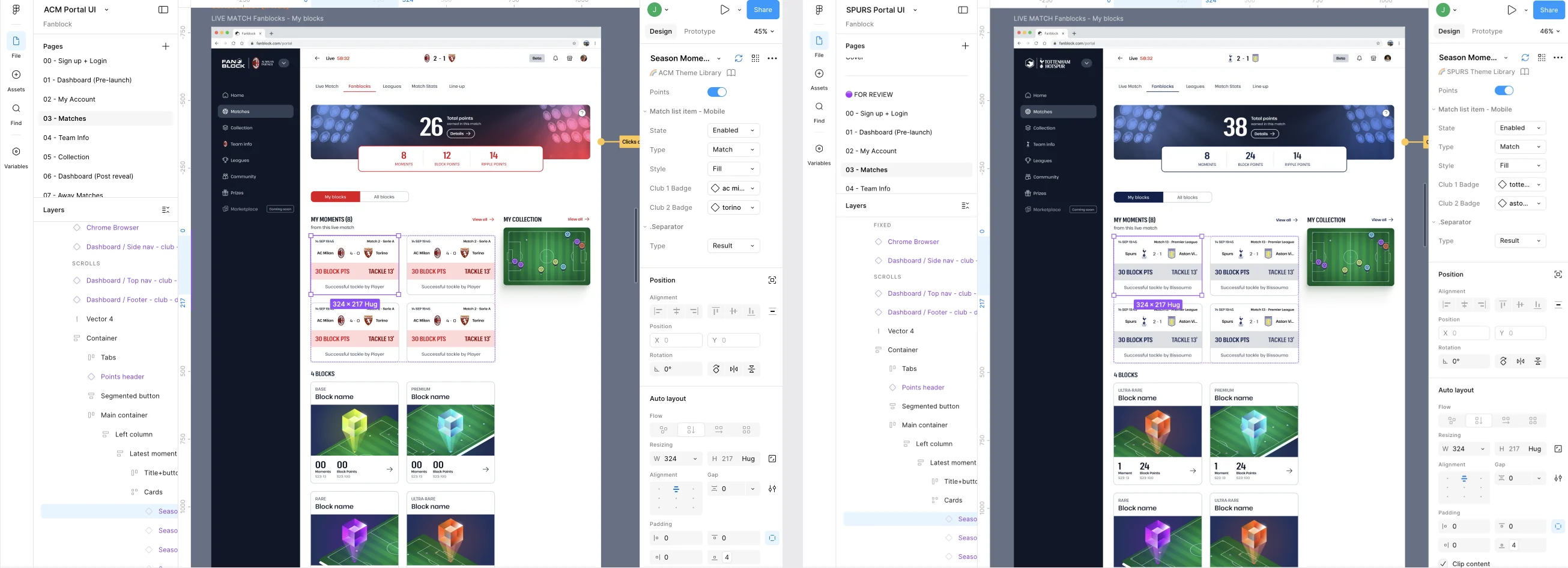Open ACM Theme Library book icon
The width and height of the screenshot is (1568, 568).
point(731,73)
